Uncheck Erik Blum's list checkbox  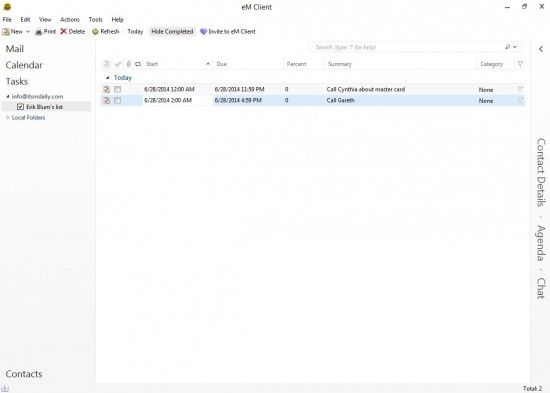point(20,107)
